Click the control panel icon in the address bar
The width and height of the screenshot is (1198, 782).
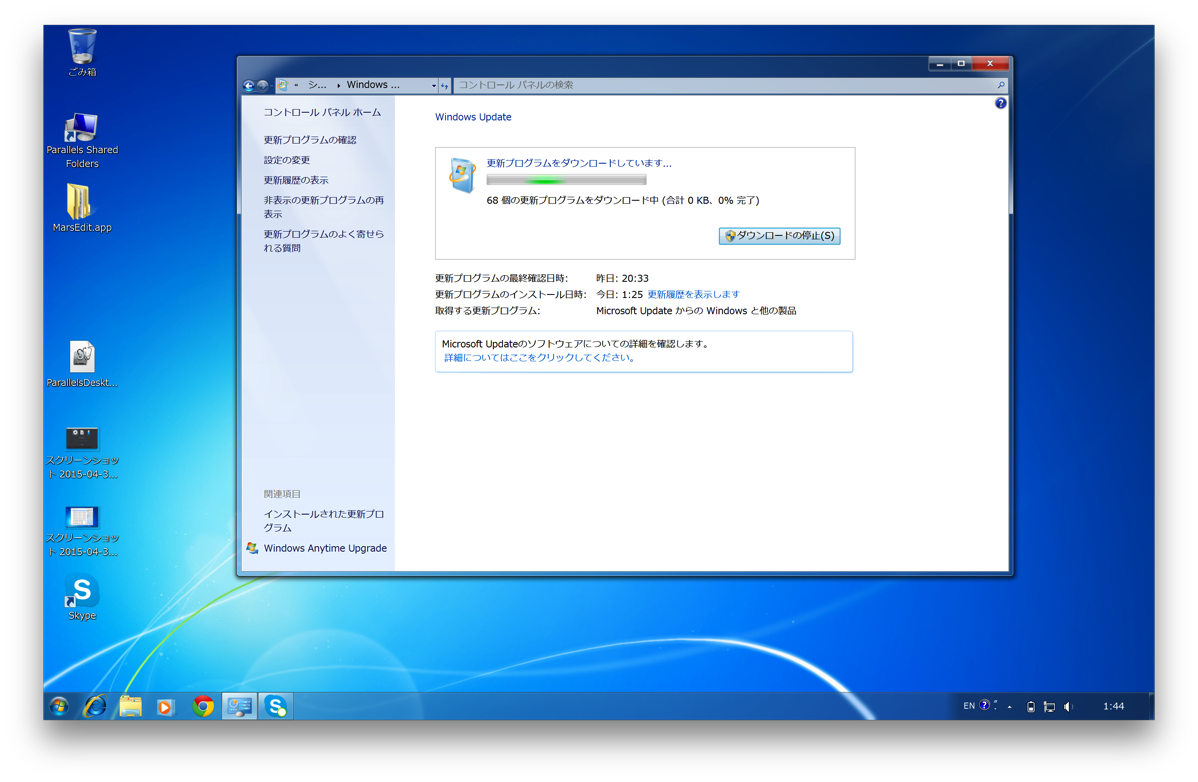(285, 85)
